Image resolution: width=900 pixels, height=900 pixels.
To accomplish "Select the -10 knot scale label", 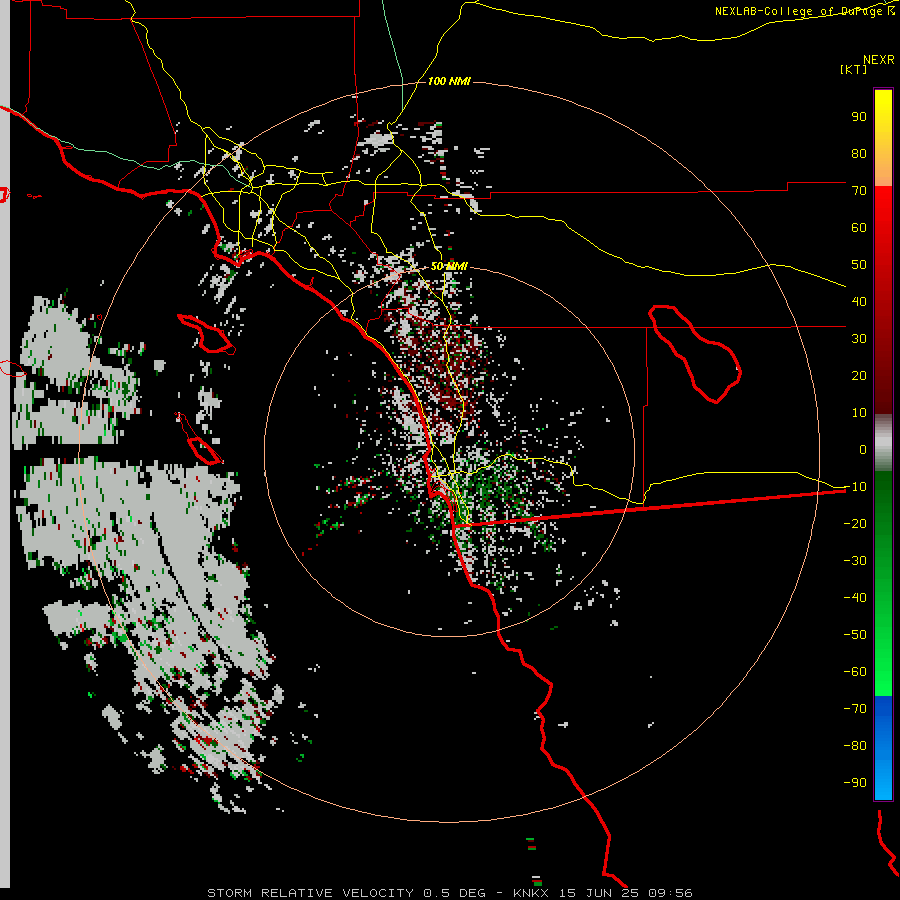I will click(855, 487).
